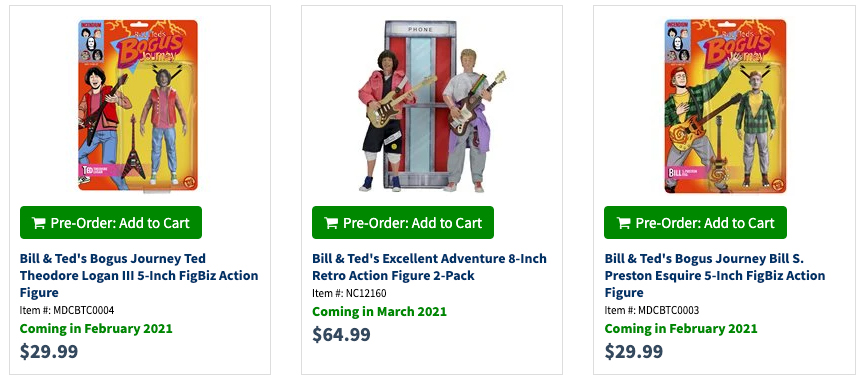Click the $64.99 price

point(341,334)
